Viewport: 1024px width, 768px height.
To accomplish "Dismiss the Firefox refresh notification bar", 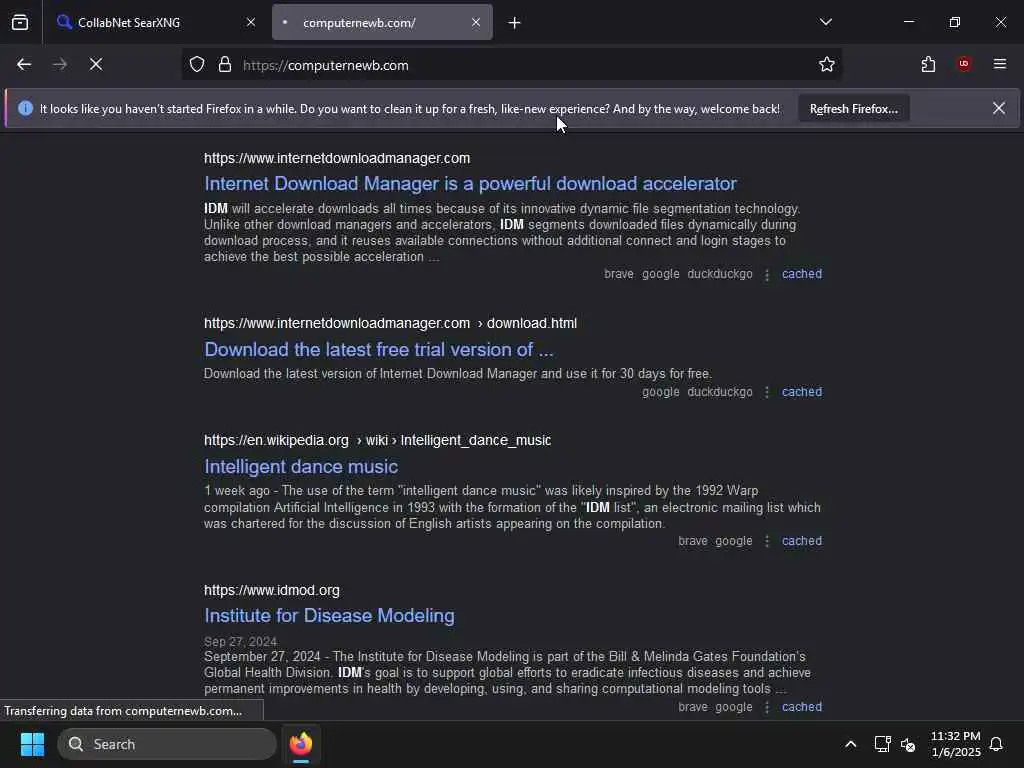I will tap(999, 108).
